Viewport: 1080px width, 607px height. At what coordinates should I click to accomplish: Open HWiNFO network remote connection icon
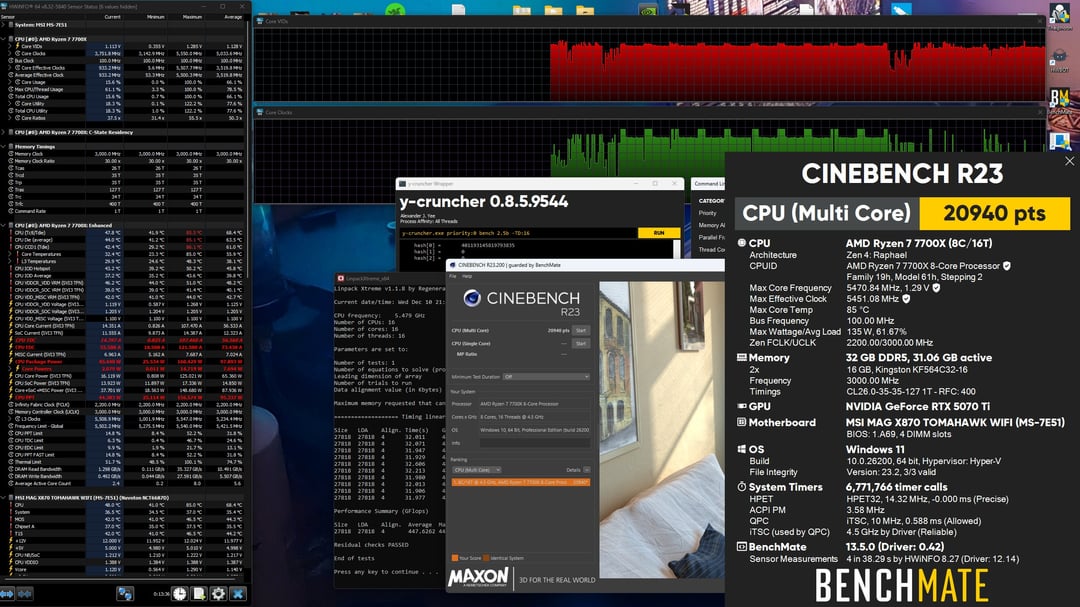click(125, 593)
